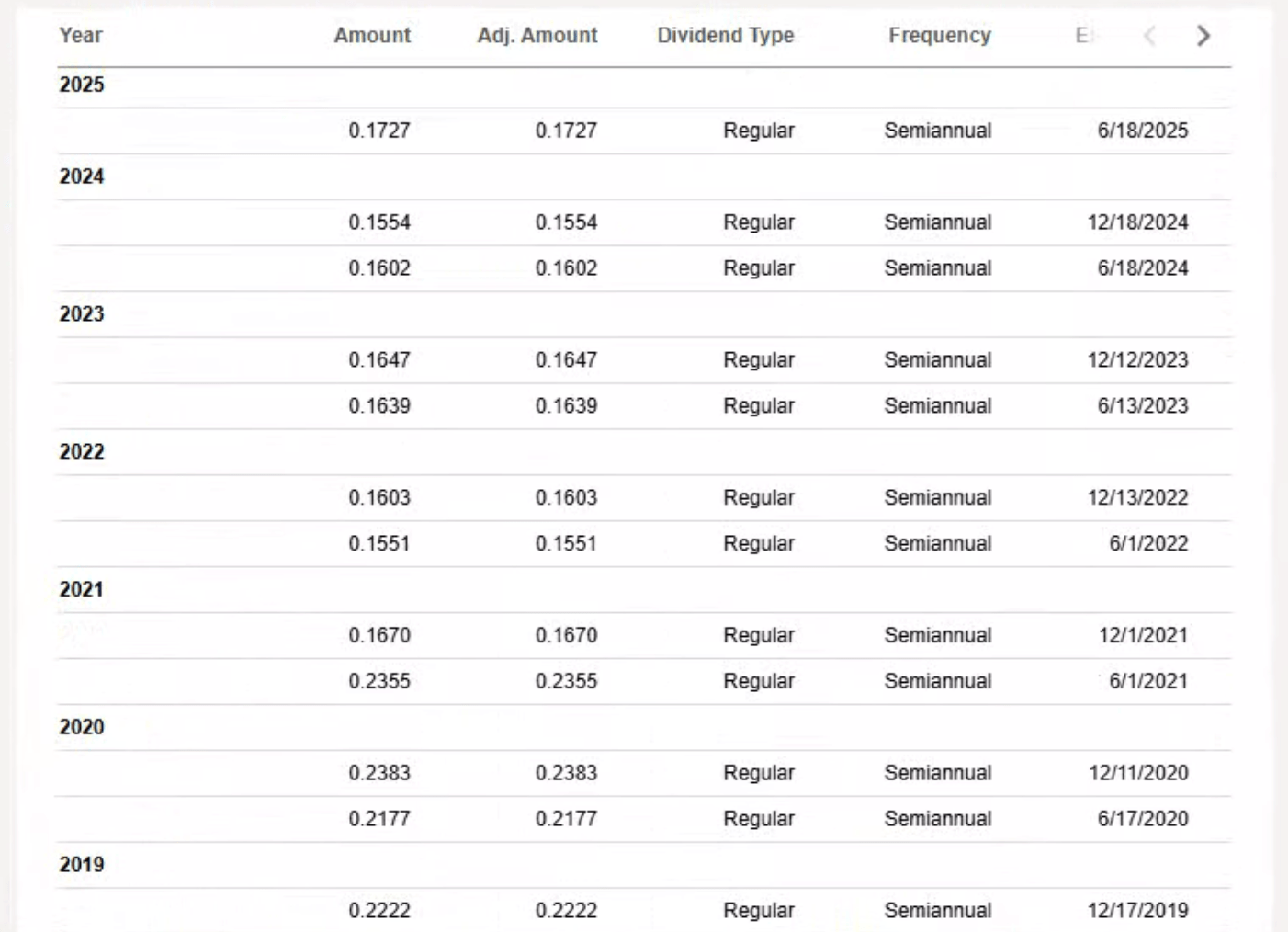Sort by the Year column header
Image resolution: width=1288 pixels, height=932 pixels.
pos(81,36)
